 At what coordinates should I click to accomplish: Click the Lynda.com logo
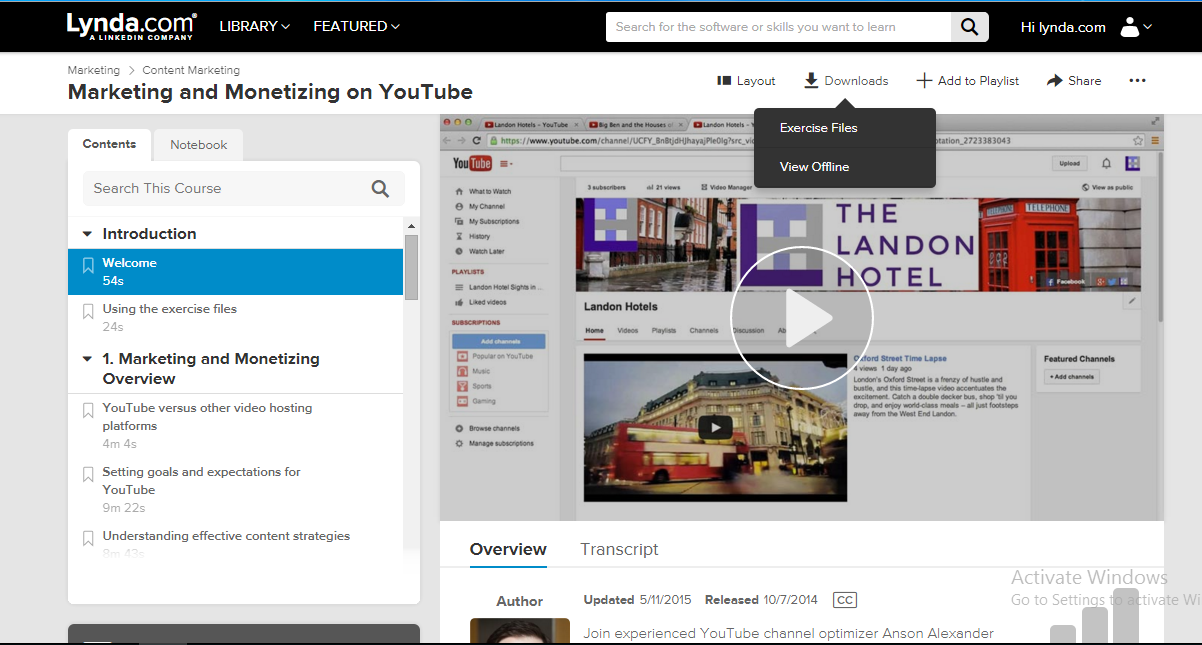tap(132, 26)
